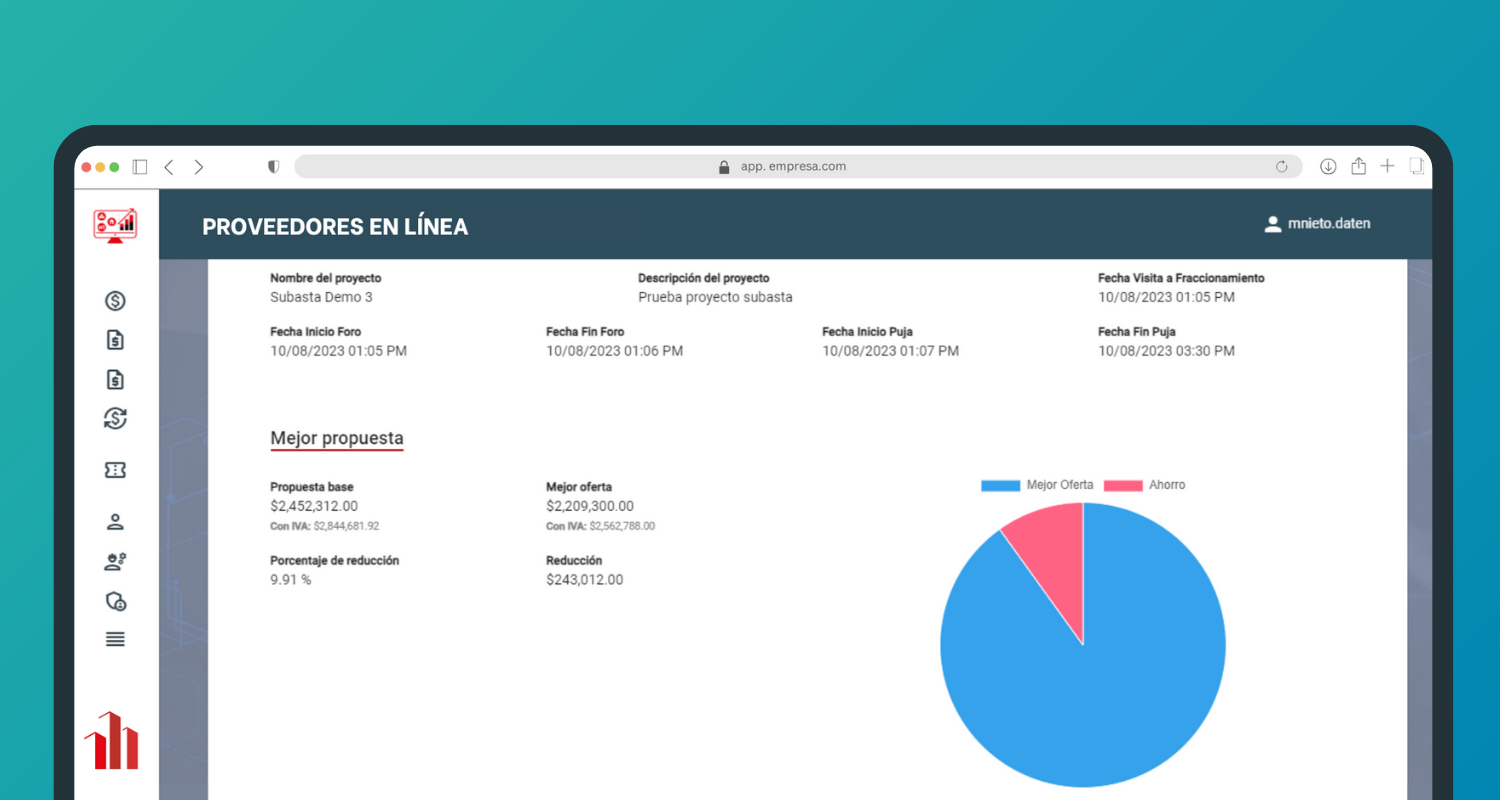The image size is (1500, 800).
Task: Open the mnieto.daten user menu
Action: tap(1317, 224)
